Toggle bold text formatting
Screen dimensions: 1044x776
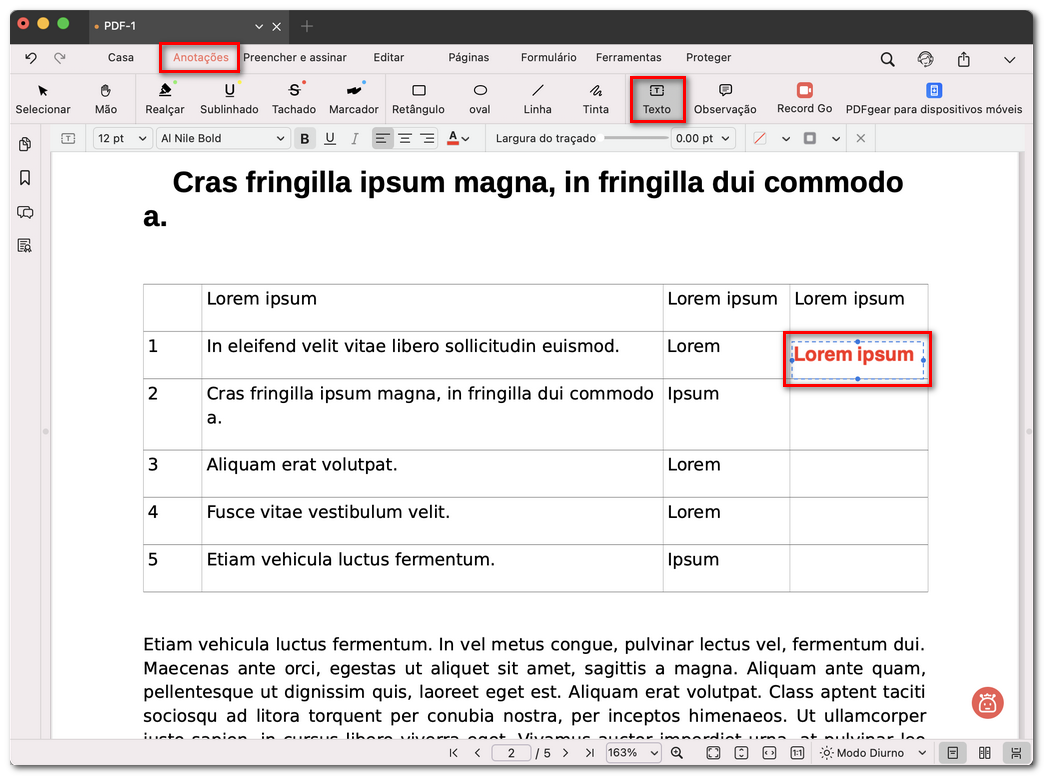(x=305, y=139)
